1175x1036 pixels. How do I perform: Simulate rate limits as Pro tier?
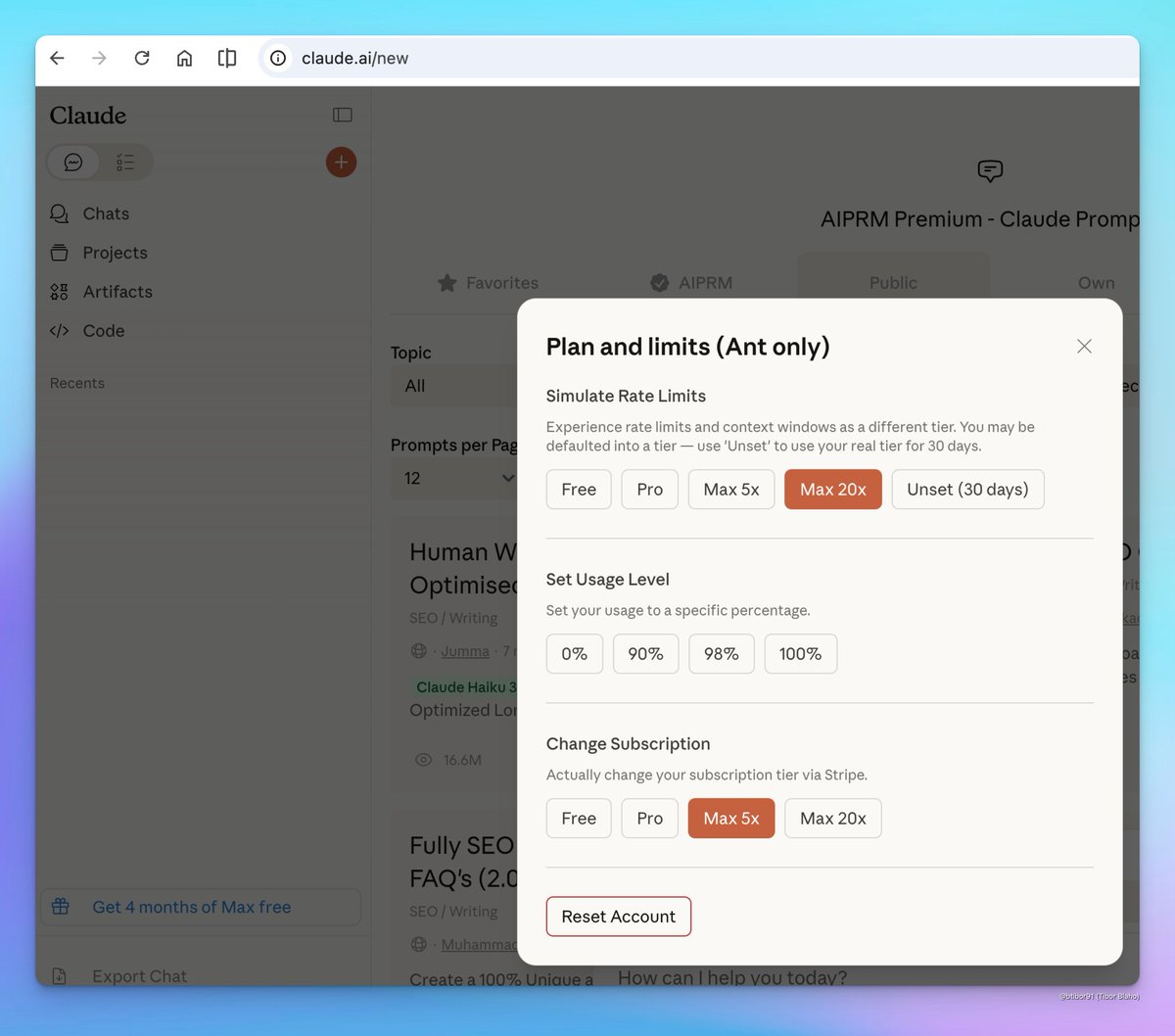tap(650, 490)
